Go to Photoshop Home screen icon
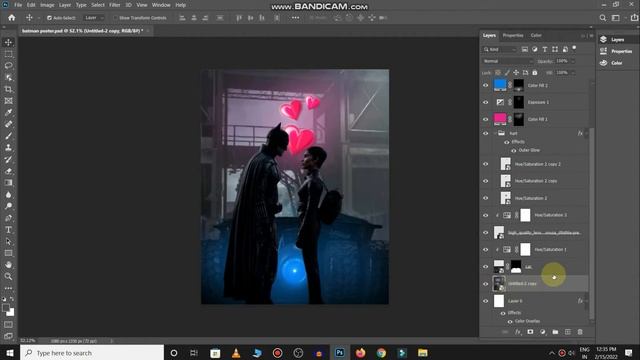The height and width of the screenshot is (360, 640). [11, 18]
